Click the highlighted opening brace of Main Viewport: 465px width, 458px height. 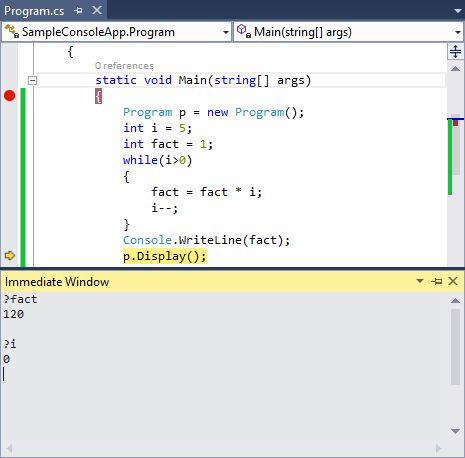click(98, 96)
